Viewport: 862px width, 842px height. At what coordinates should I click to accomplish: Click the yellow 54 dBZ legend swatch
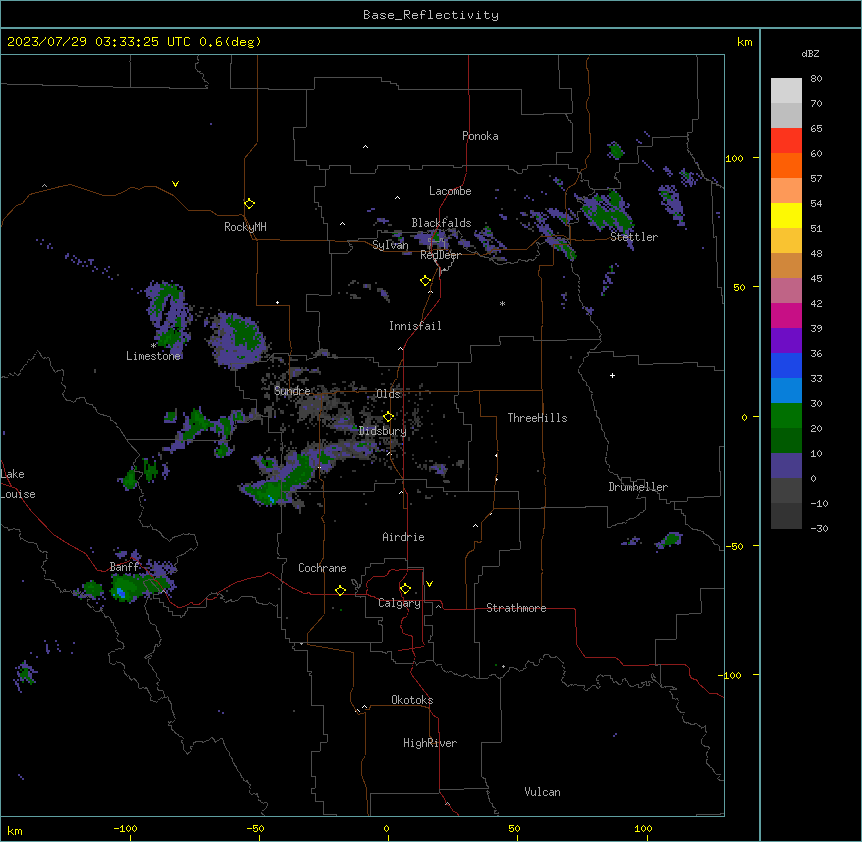point(786,215)
